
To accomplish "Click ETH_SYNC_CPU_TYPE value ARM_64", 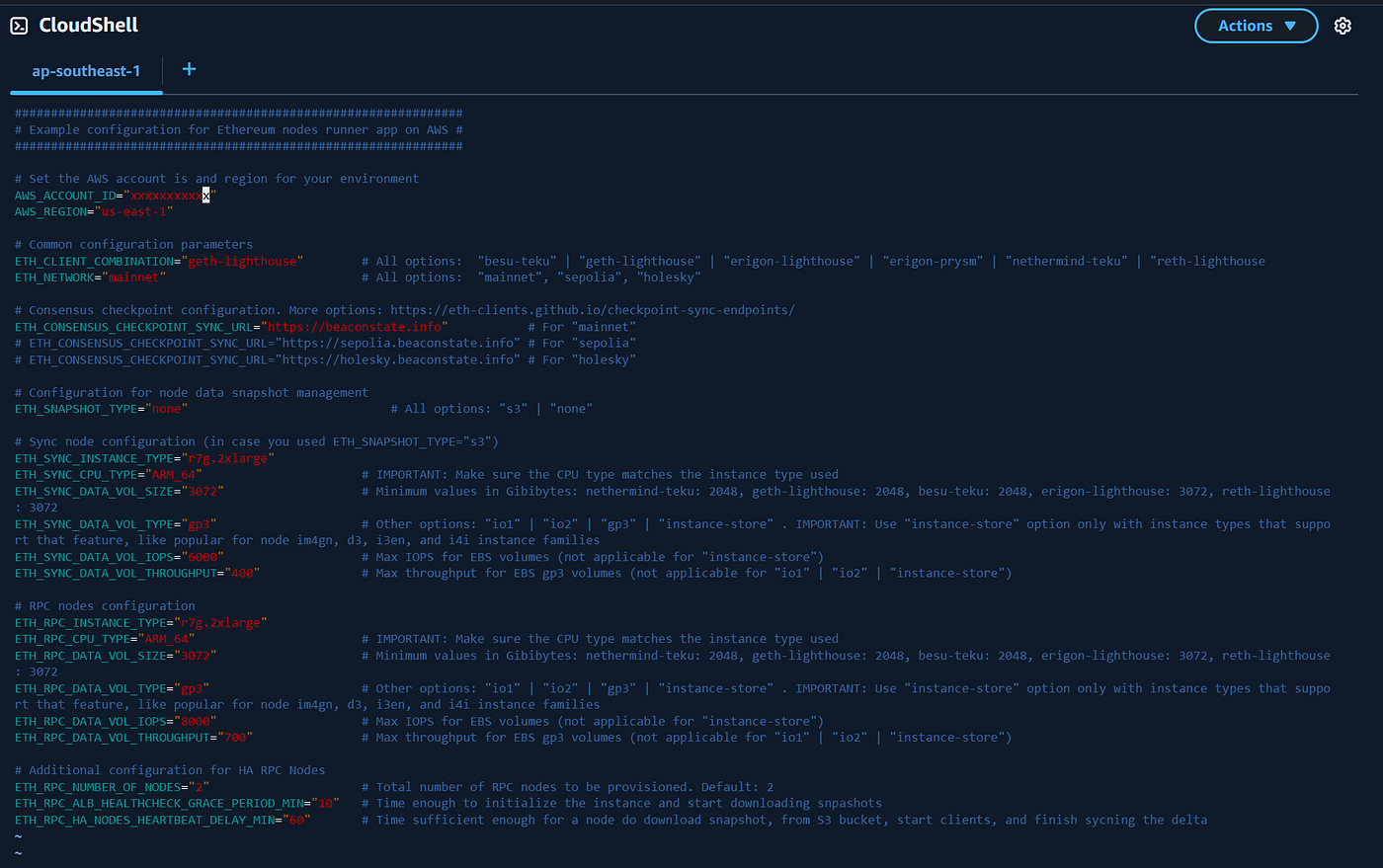I will 173,475.
